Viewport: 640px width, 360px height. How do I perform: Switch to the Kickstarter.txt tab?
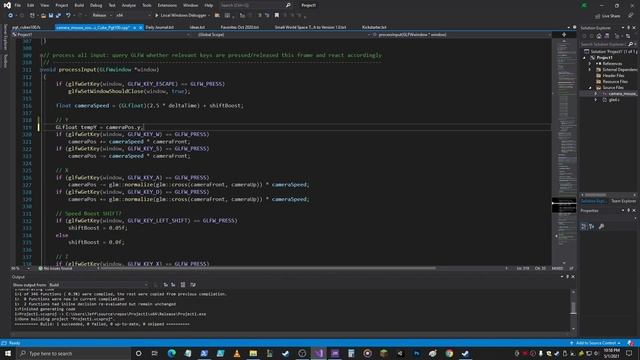[x=374, y=27]
